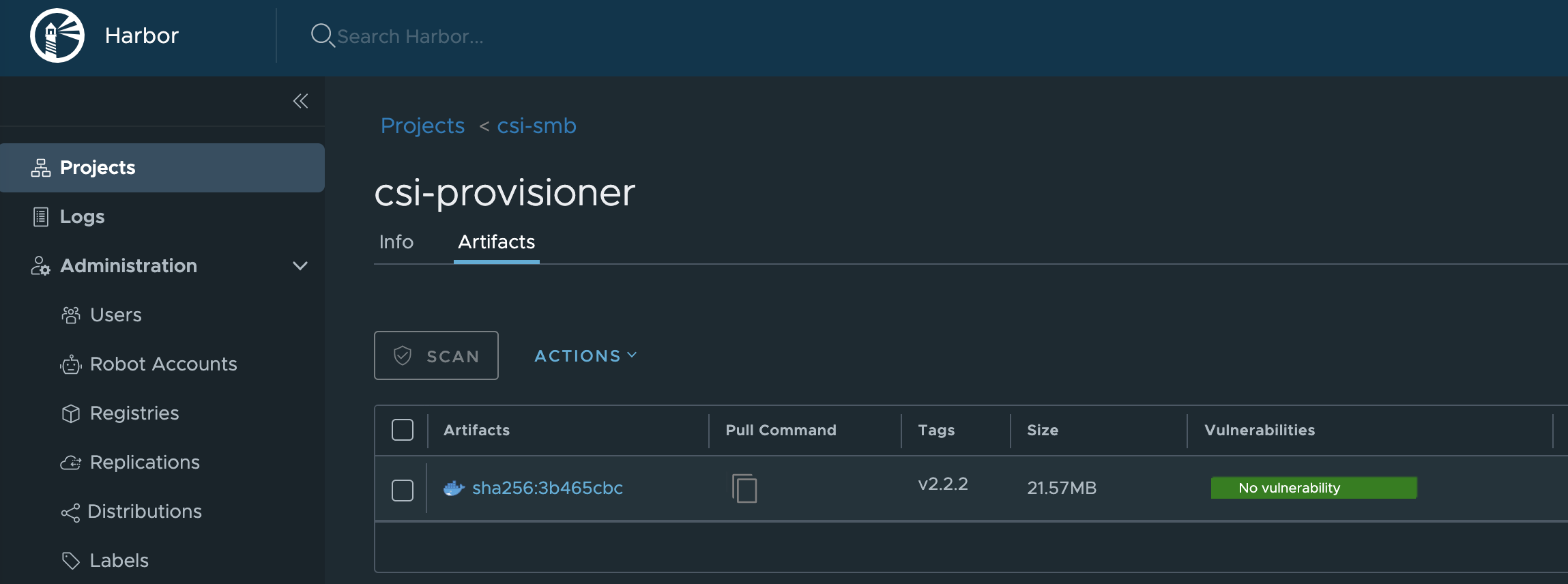Collapse the sidebar with double-chevron icon
Image resolution: width=1568 pixels, height=584 pixels.
300,101
